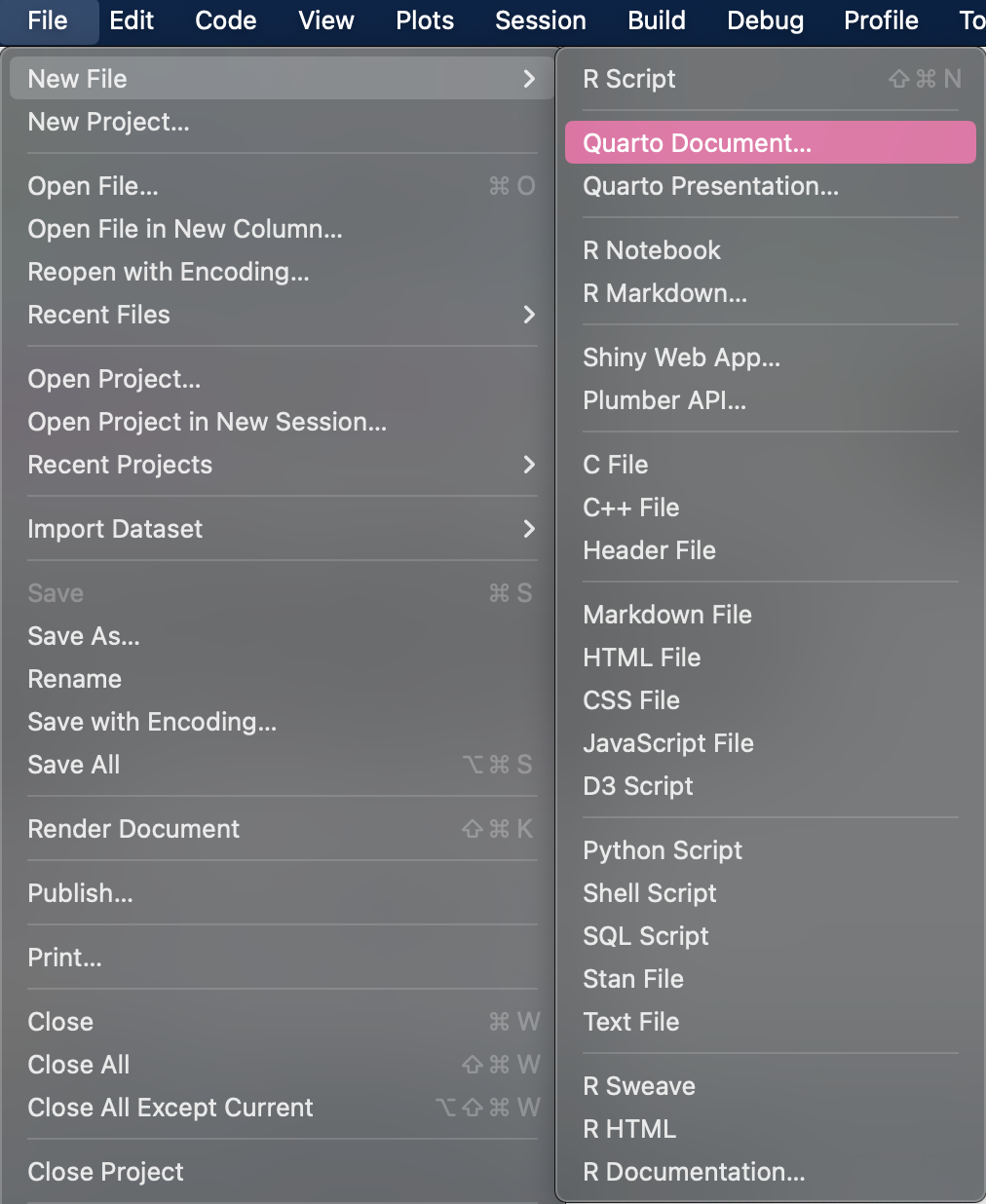The width and height of the screenshot is (986, 1204).
Task: Select Render Document menu item
Action: click(x=133, y=829)
